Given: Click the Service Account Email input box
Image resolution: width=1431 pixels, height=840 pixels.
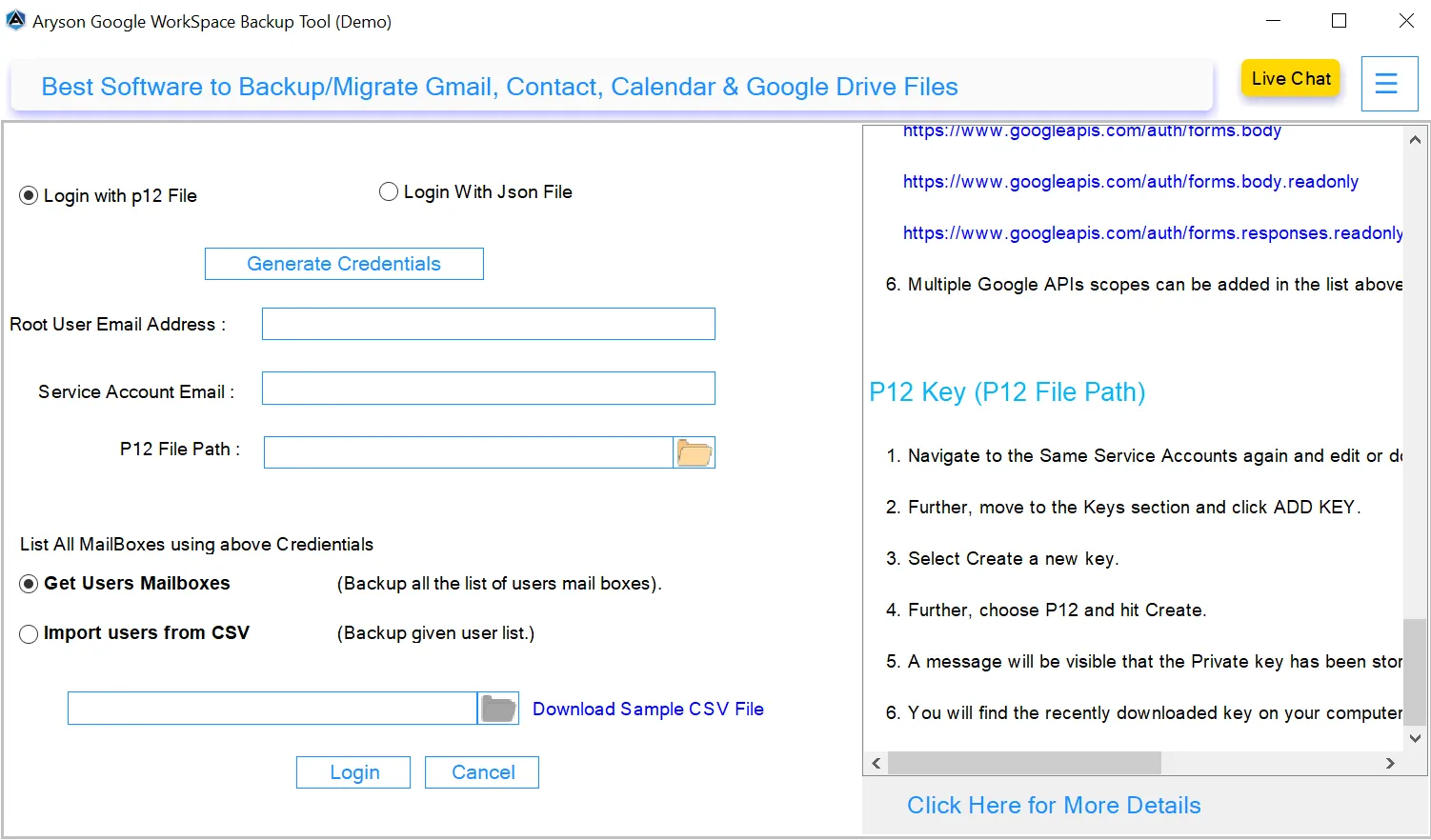Looking at the screenshot, I should (488, 388).
